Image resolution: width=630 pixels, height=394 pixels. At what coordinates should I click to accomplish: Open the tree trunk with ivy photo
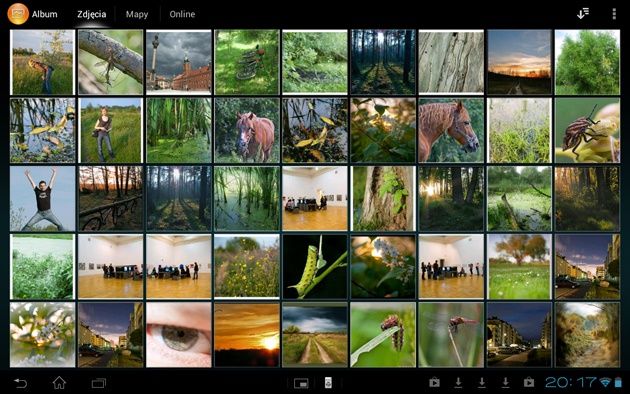pyautogui.click(x=383, y=199)
